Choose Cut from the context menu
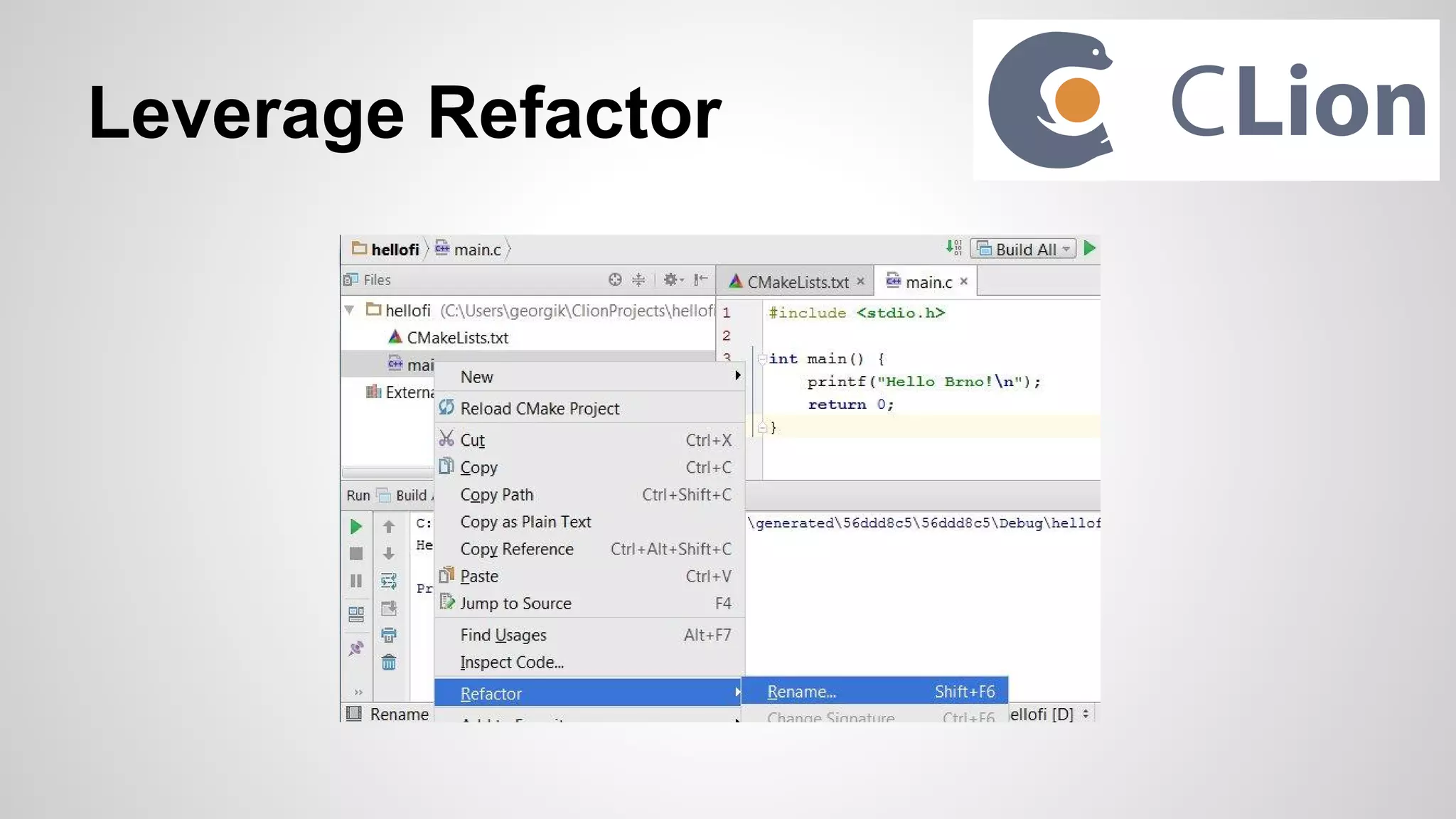1456x819 pixels. 589,440
